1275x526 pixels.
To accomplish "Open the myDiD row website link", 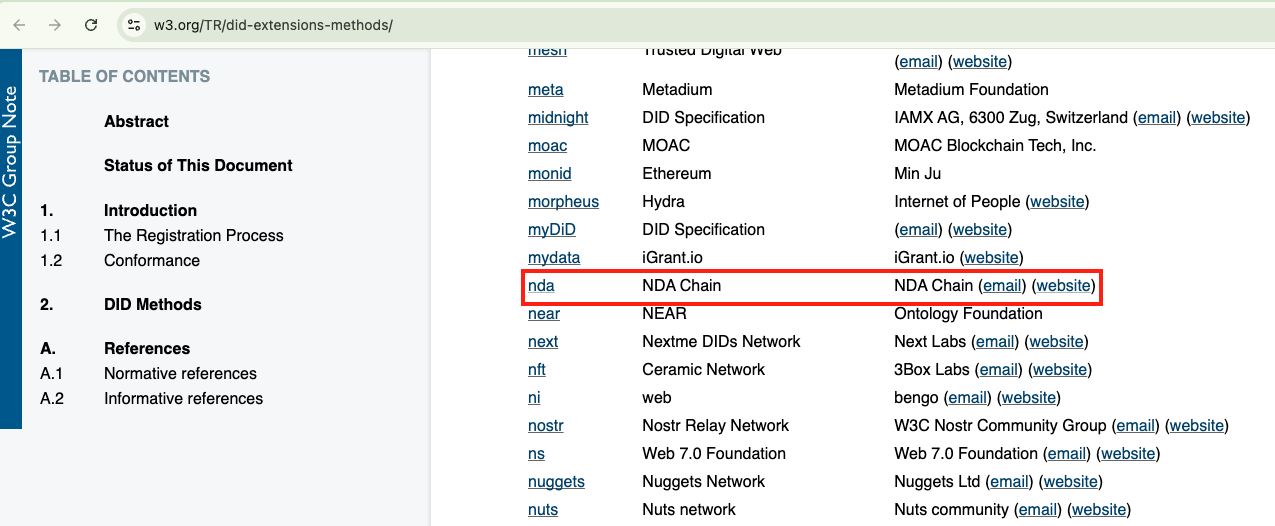I will click(x=980, y=229).
